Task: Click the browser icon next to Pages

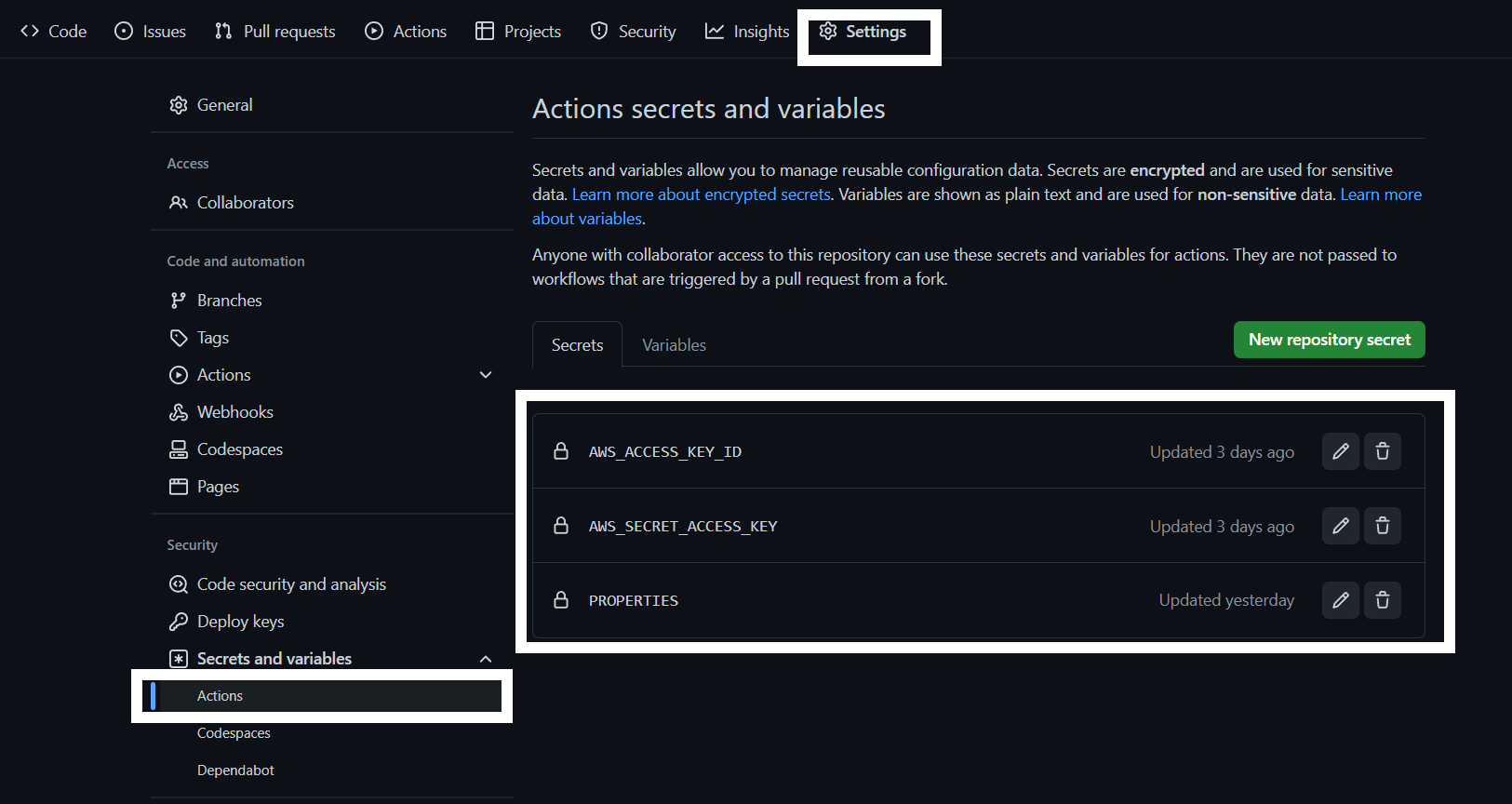Action: click(179, 487)
